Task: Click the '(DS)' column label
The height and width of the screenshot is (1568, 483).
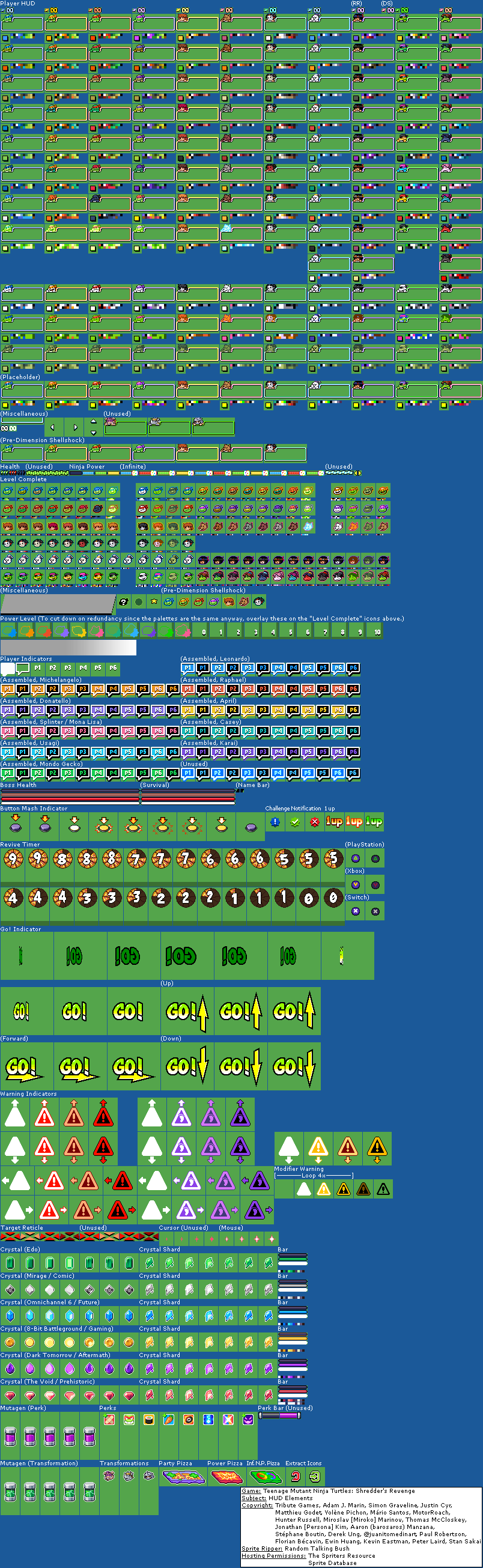Action: point(387,4)
